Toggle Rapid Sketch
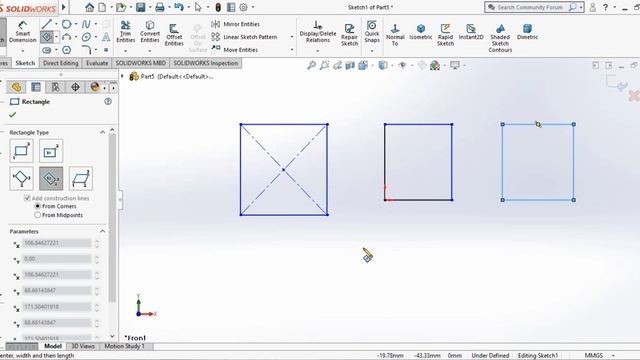Viewport: 640px width, 360px height. (445, 35)
